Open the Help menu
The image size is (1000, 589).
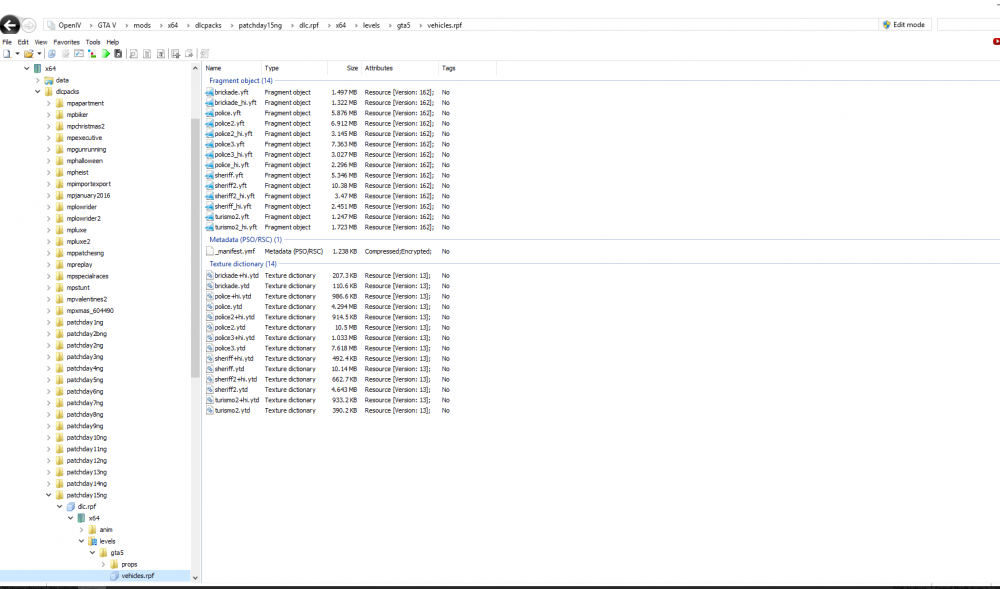113,42
